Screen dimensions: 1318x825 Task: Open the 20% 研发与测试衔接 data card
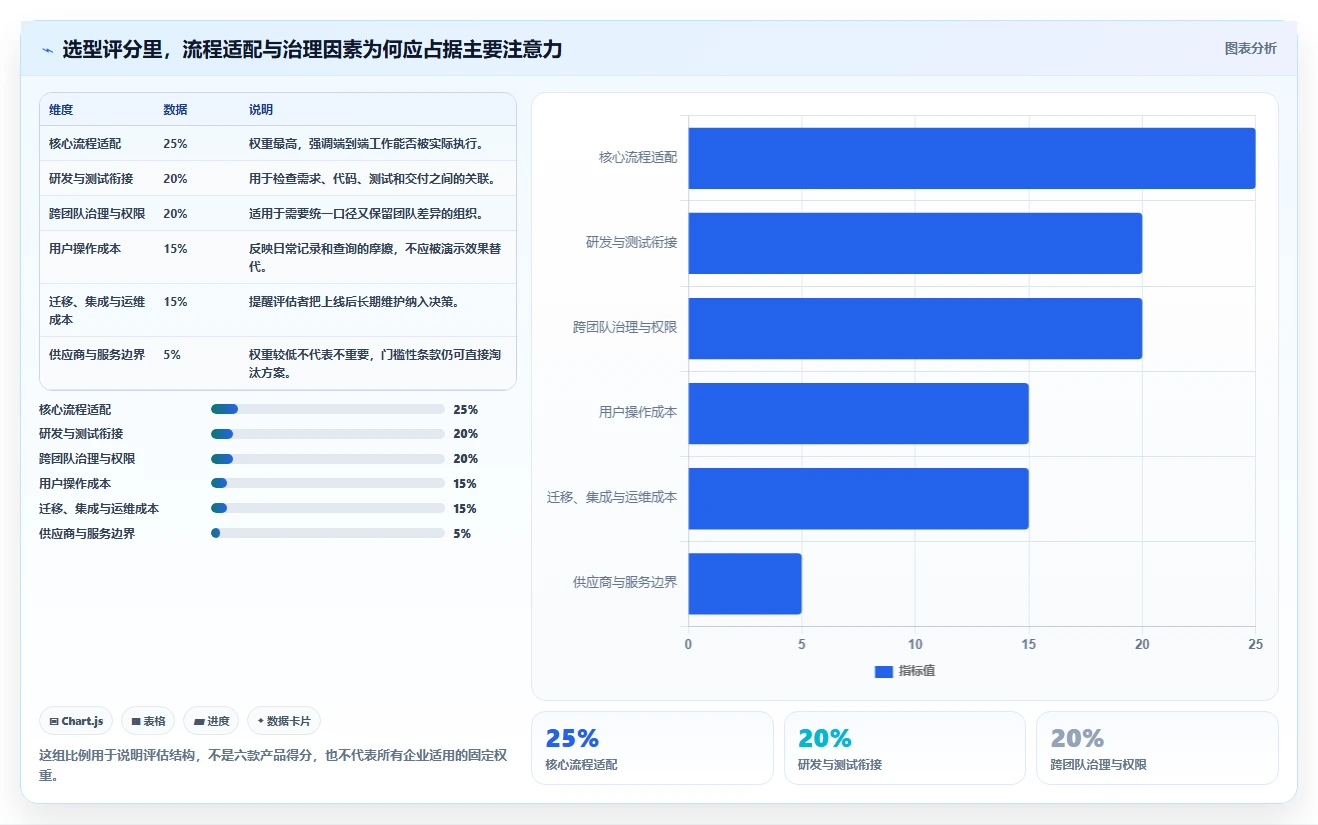(905, 748)
